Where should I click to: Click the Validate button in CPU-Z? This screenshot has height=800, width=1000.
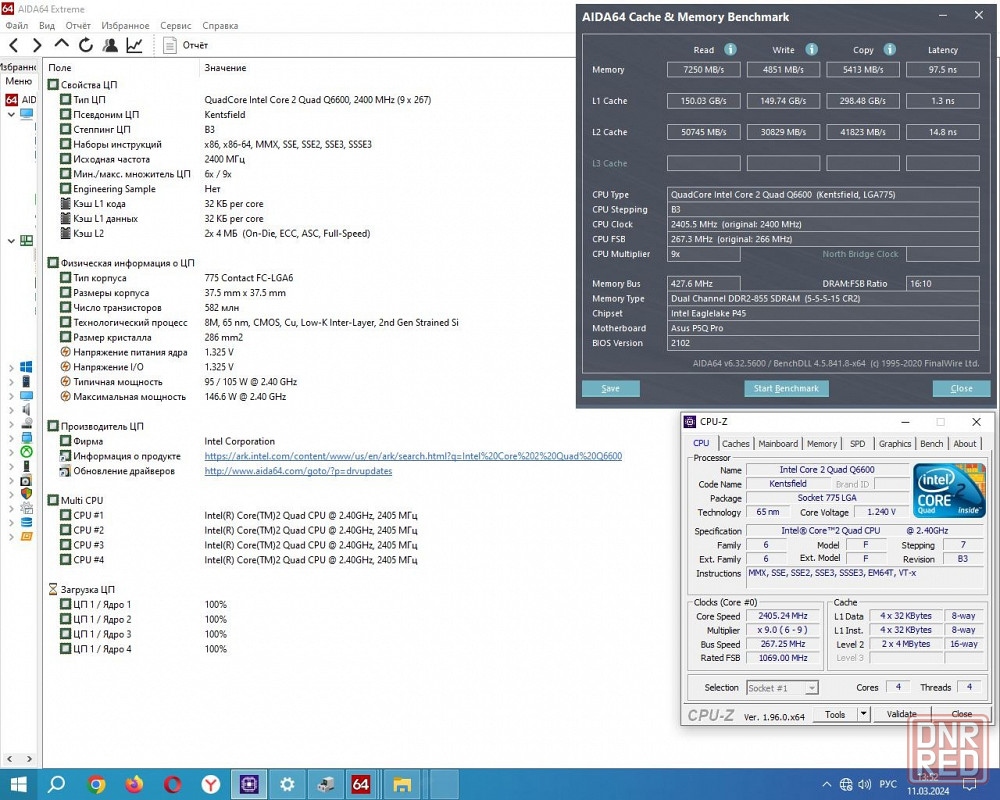901,714
